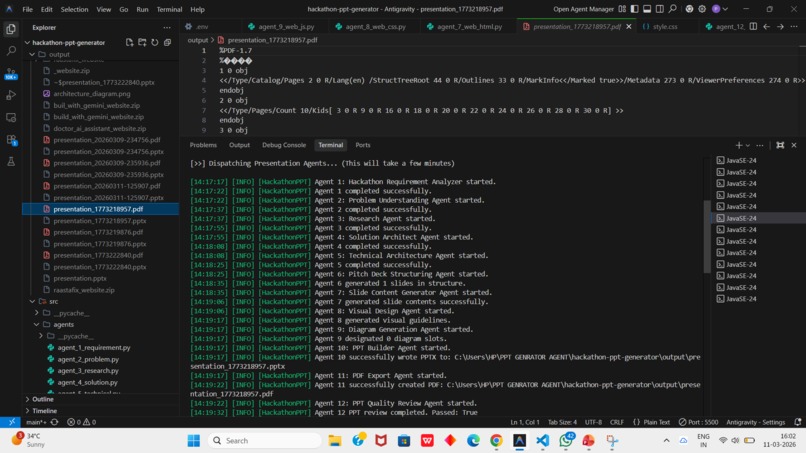Expand the Timeline section
The height and width of the screenshot is (453, 806).
pos(45,411)
